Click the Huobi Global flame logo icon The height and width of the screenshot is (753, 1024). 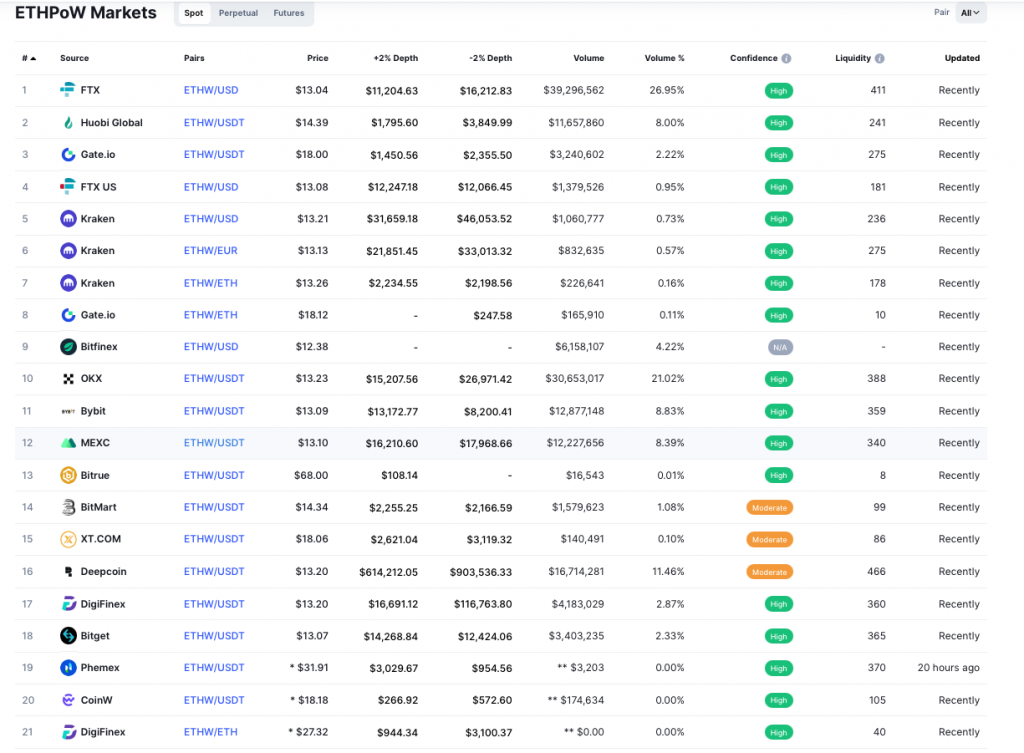(68, 122)
